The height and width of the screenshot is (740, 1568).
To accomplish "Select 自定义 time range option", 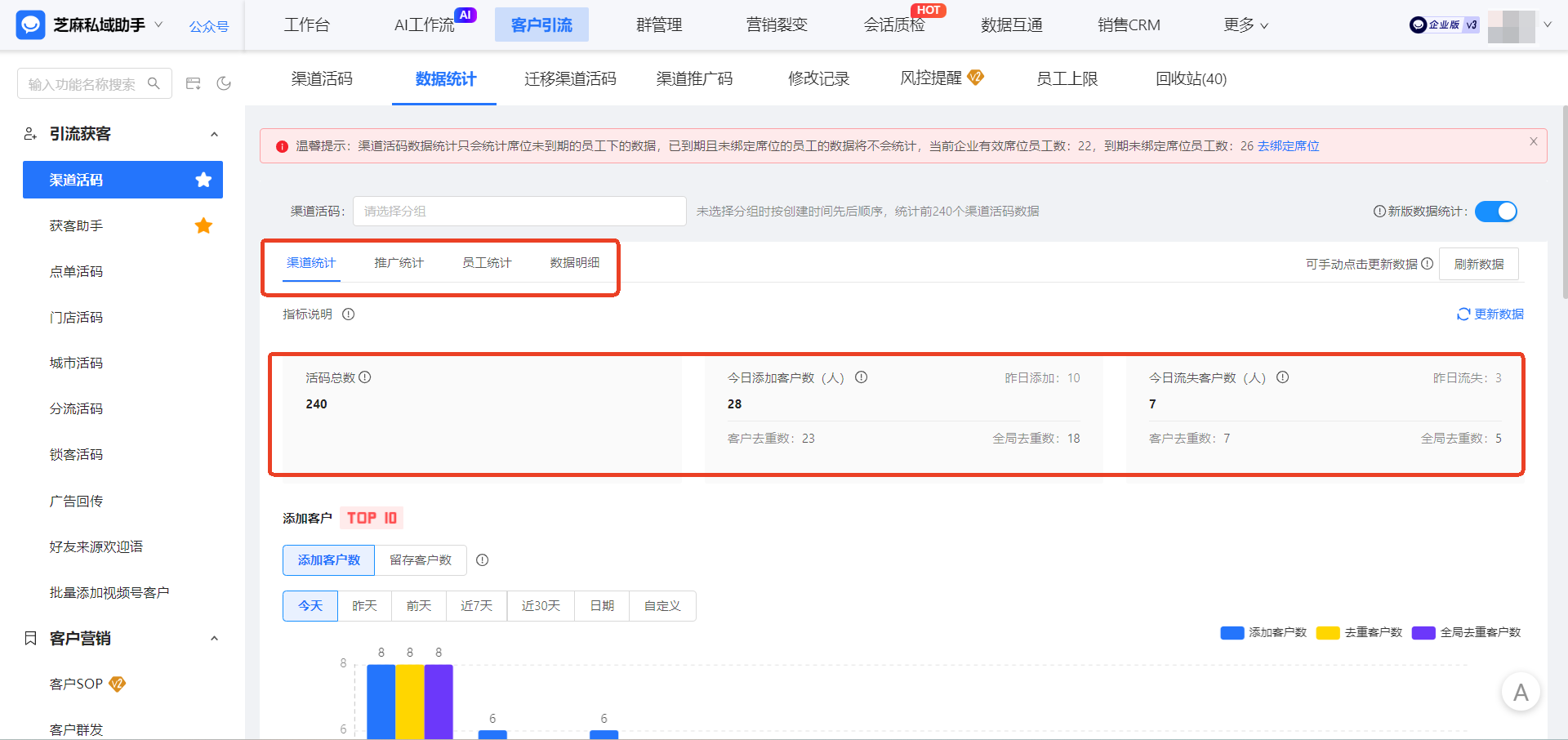I will (x=662, y=606).
